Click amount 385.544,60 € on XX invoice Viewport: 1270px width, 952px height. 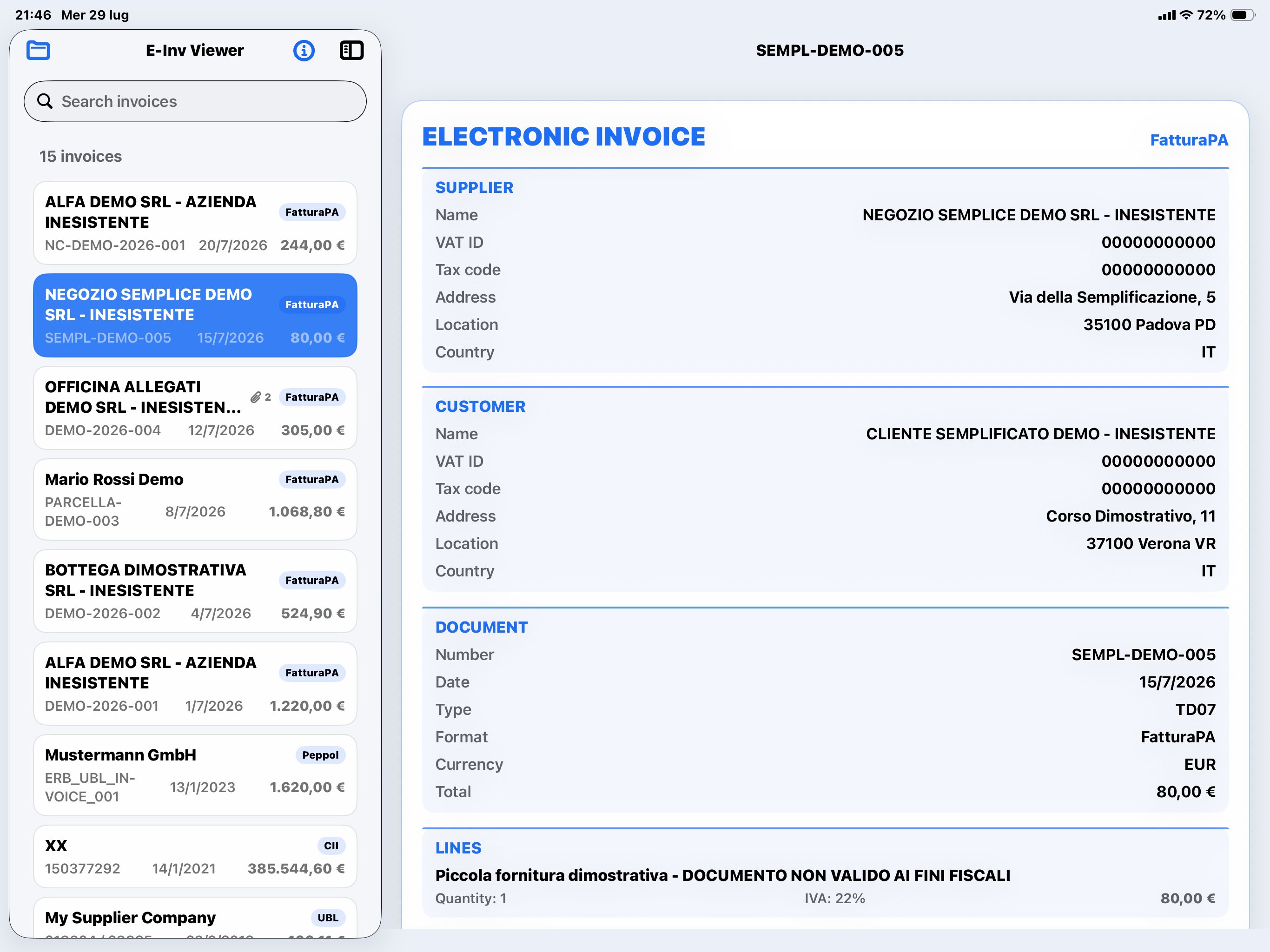(296, 868)
